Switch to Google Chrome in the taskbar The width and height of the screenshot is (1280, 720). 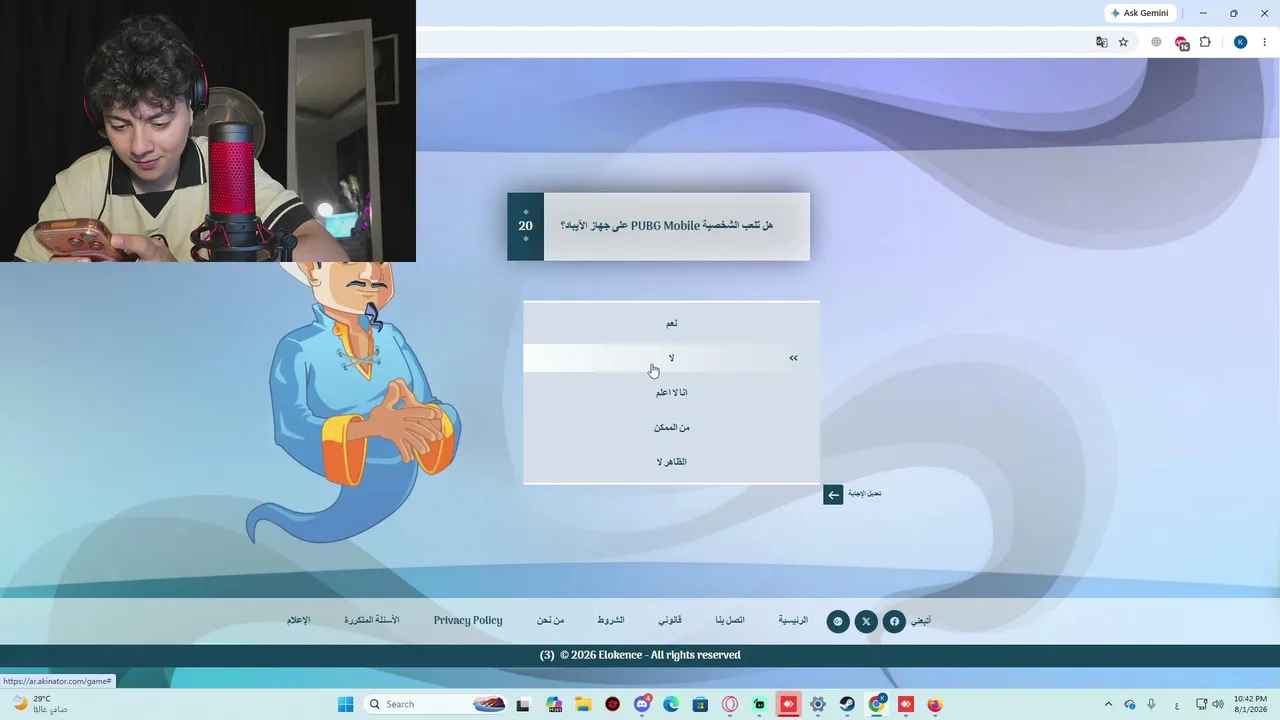click(877, 704)
